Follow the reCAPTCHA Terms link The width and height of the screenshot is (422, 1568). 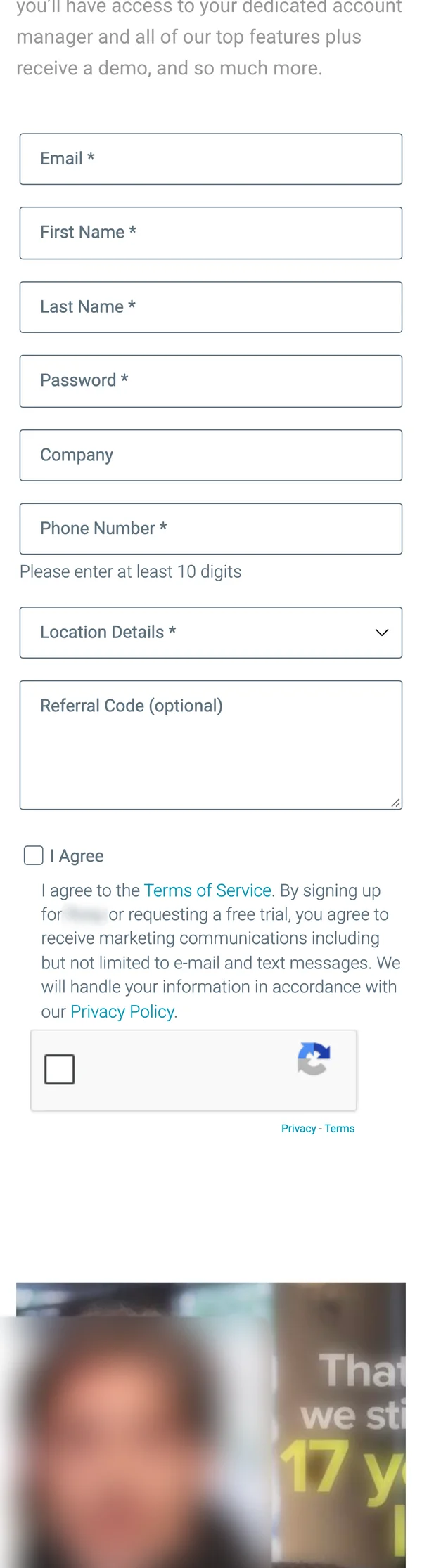340,1129
